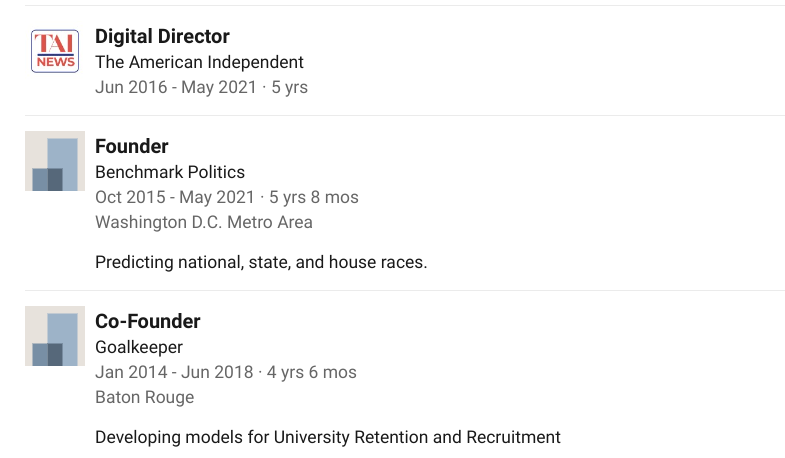Go to the Benchmark Politics company name text
The height and width of the screenshot is (458, 785).
170,172
